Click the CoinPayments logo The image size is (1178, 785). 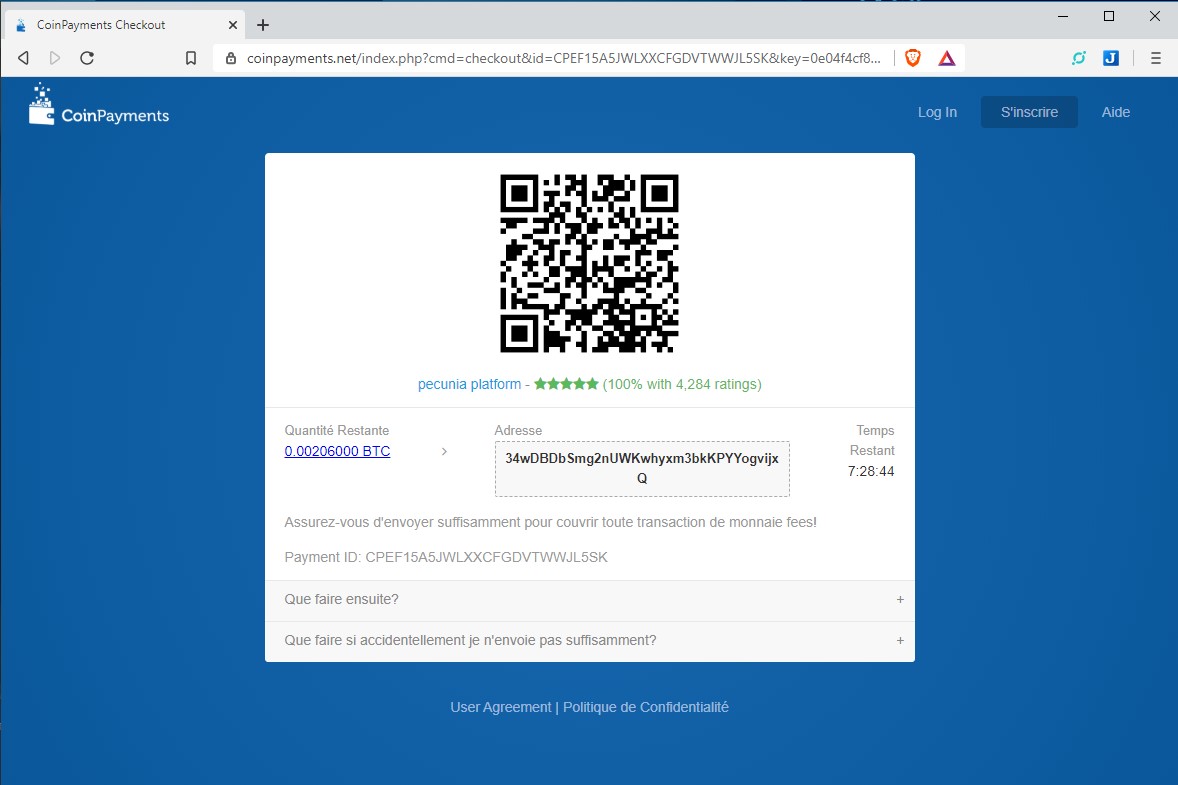pos(98,104)
